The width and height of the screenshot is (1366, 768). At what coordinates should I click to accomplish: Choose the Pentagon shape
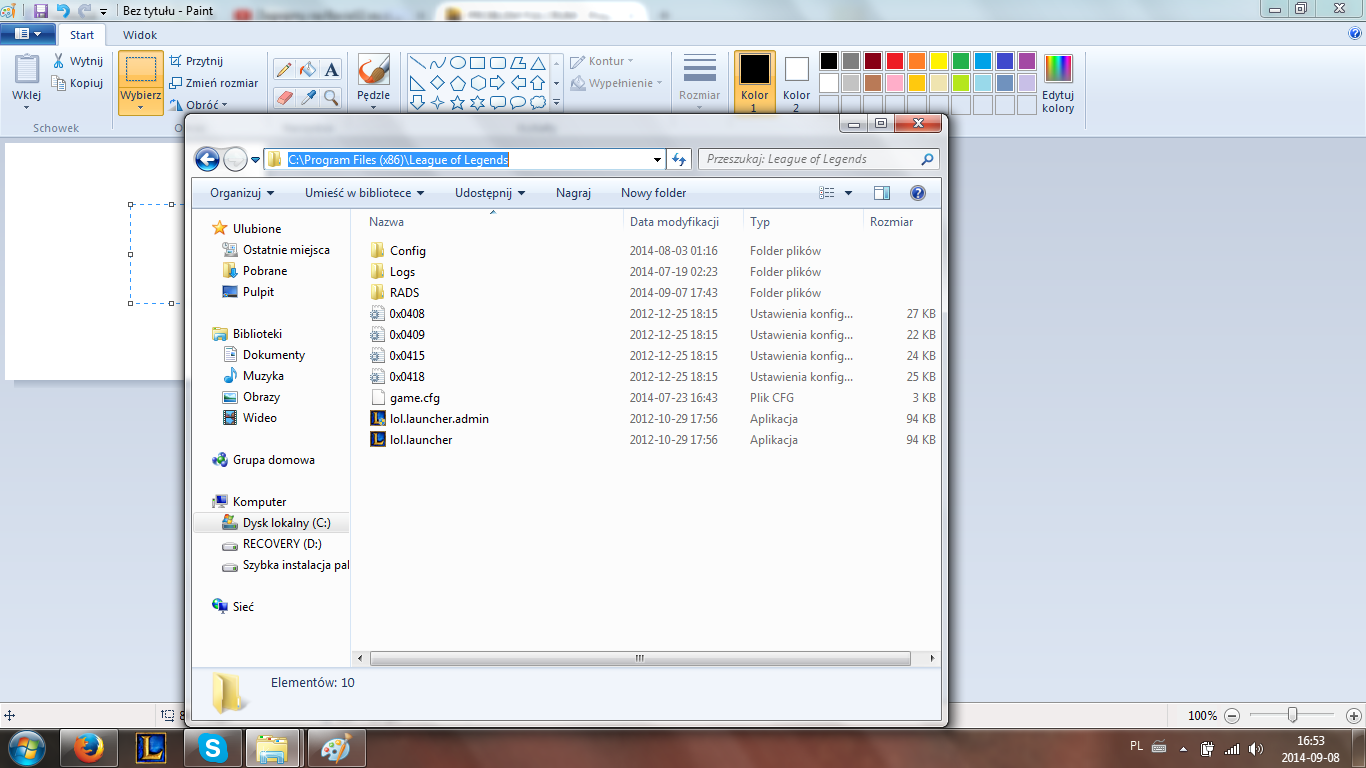point(457,83)
